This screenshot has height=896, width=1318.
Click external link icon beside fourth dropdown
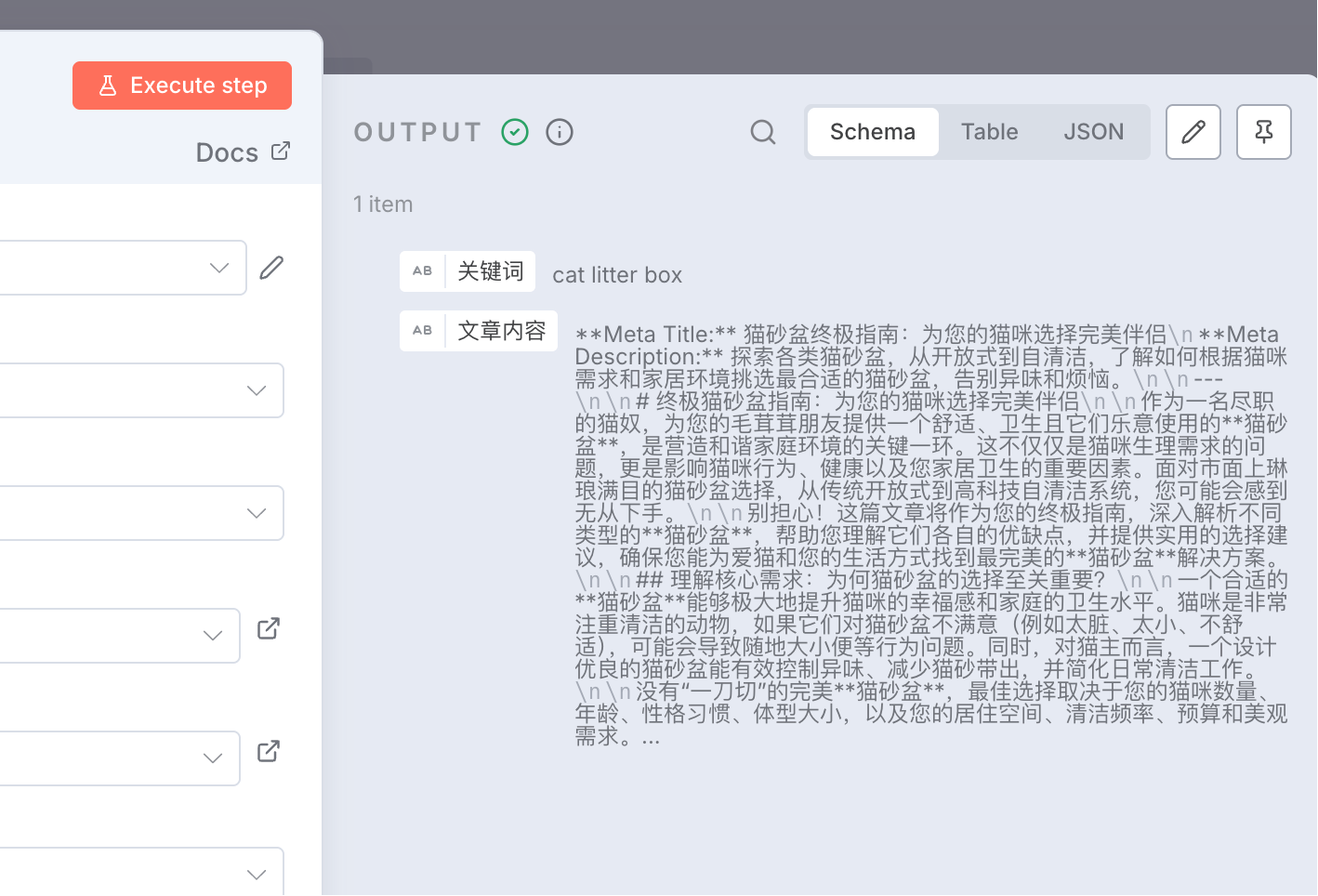(269, 629)
